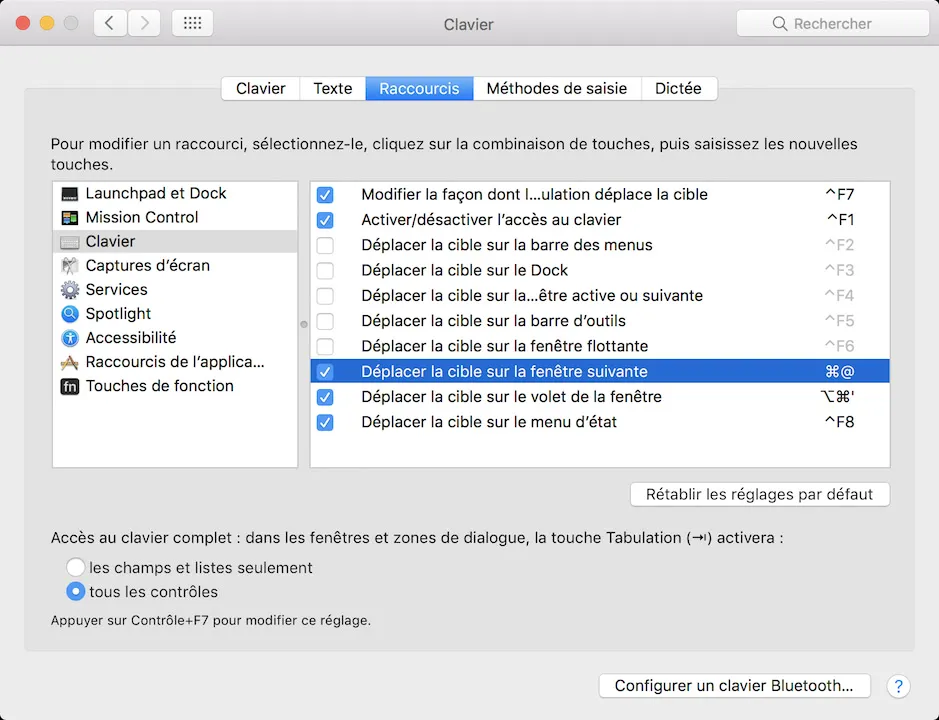Select Launchpad et Dock category

[x=175, y=193]
